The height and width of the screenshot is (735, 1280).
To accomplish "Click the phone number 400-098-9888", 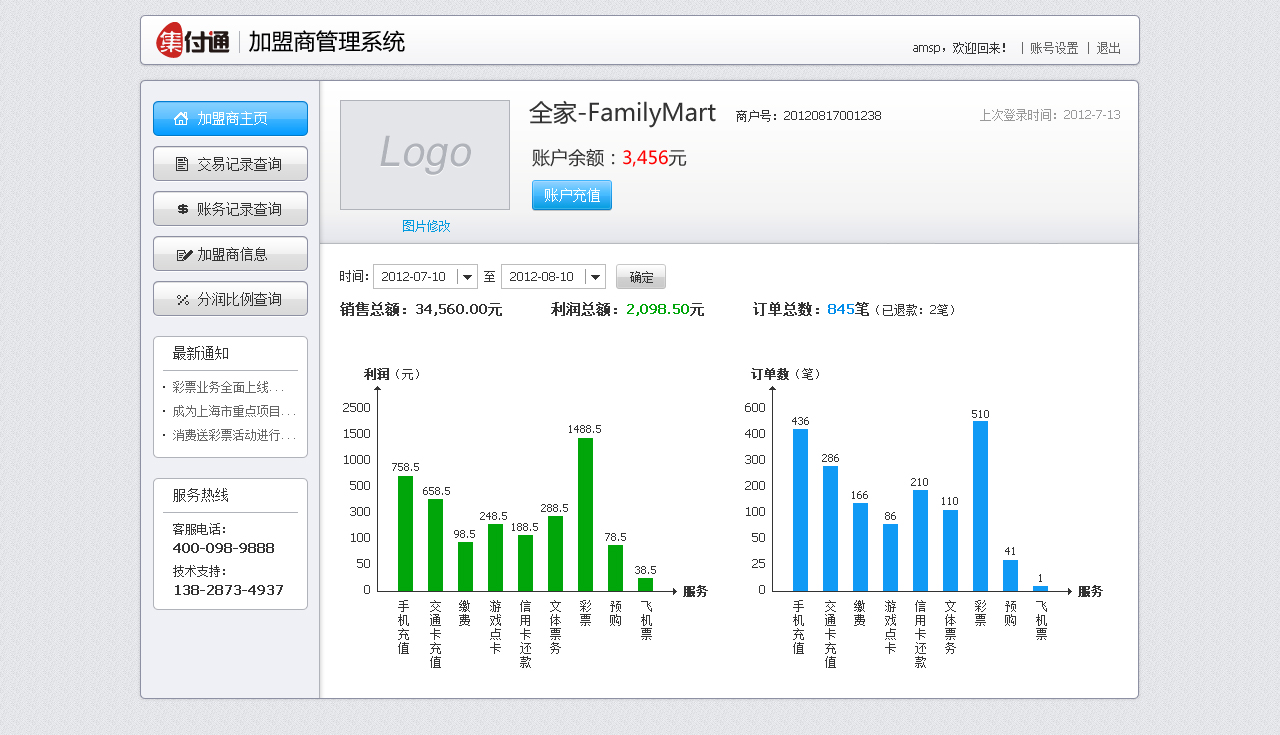I will point(224,548).
